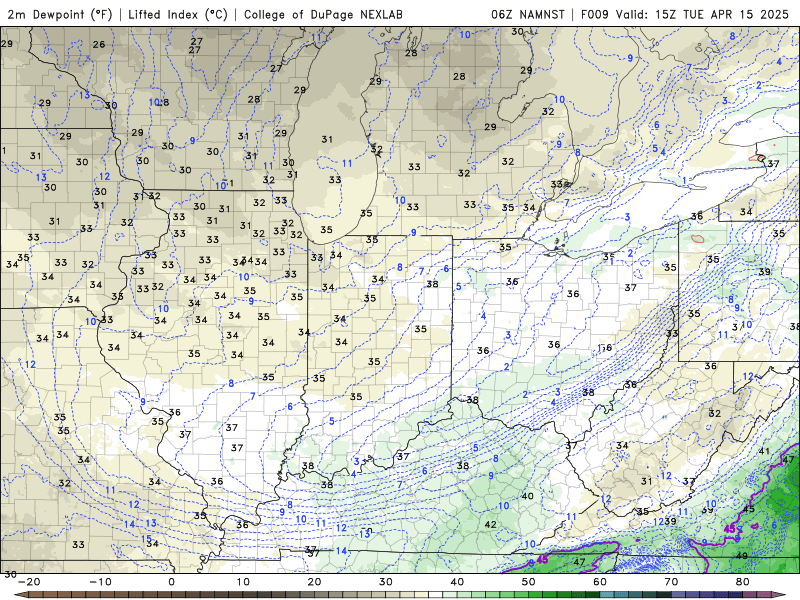Click the '0' label on the color scale
The height and width of the screenshot is (600, 800).
point(171,582)
